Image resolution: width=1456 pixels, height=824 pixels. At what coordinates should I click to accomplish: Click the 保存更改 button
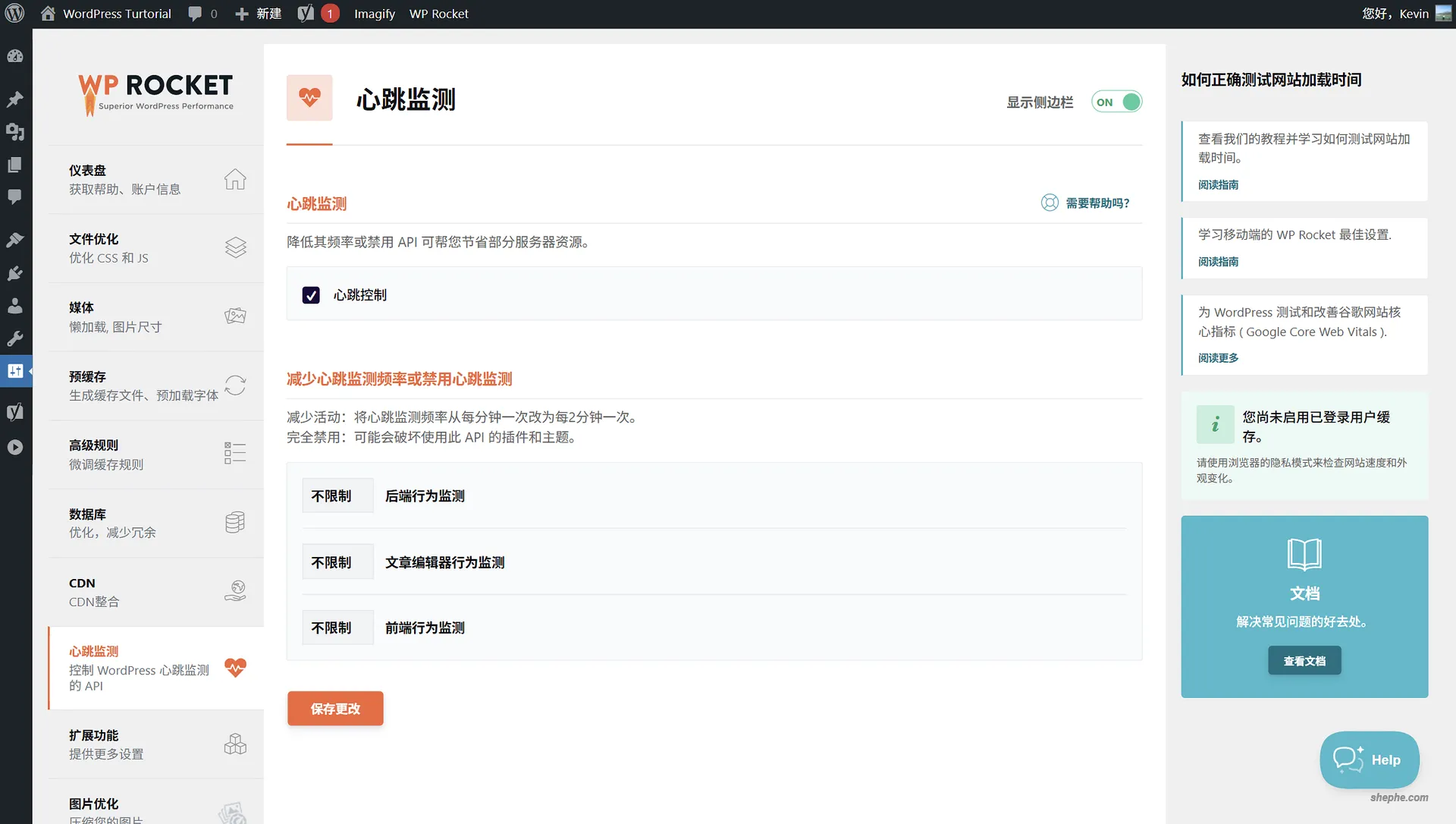click(x=334, y=708)
